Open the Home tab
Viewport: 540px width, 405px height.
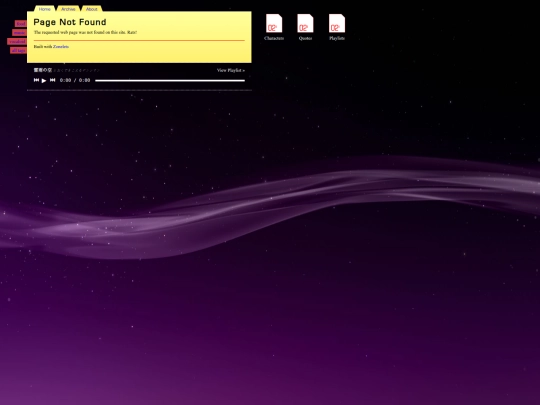click(x=45, y=9)
